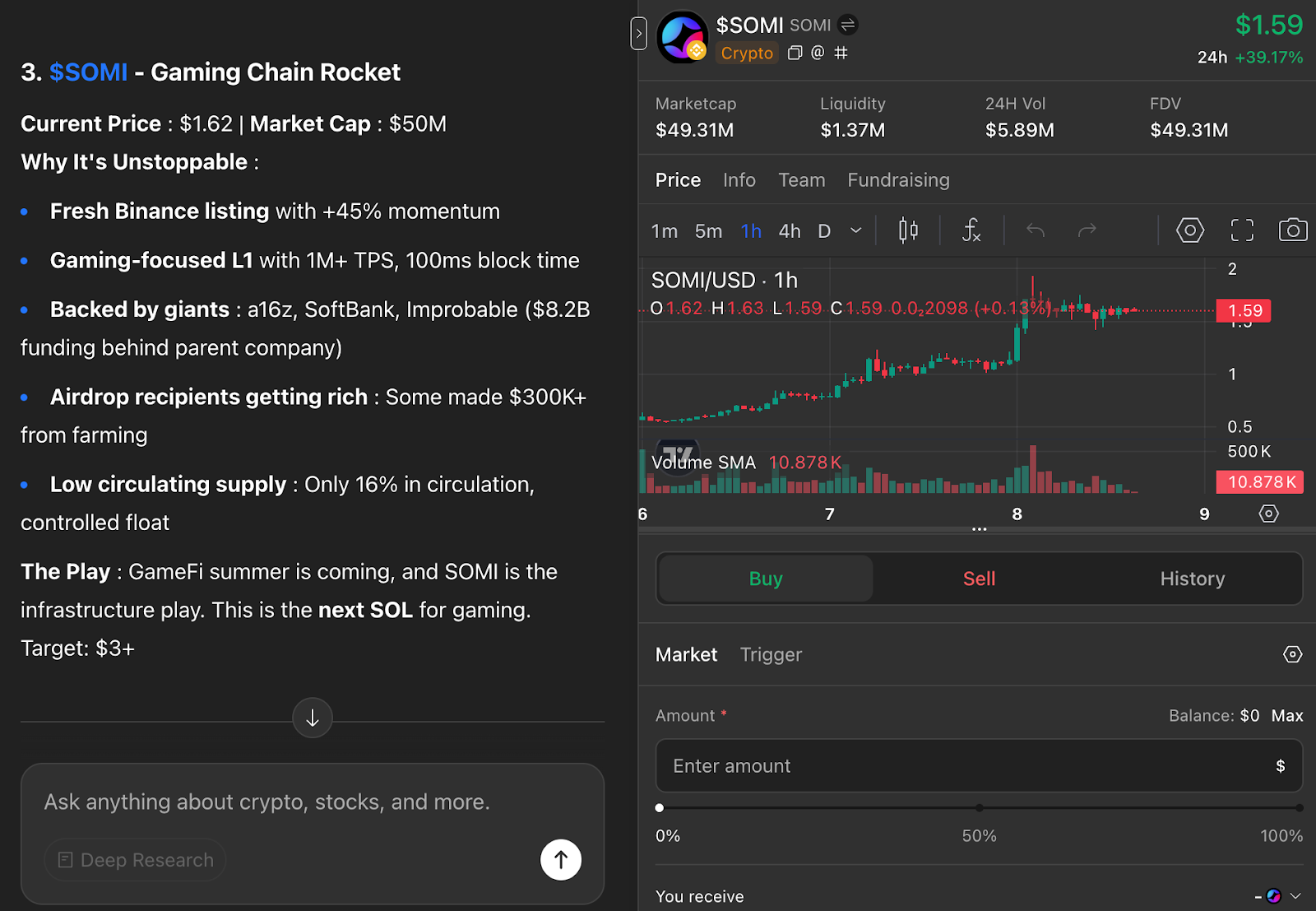This screenshot has width=1316, height=911.
Task: Click the swap arrows icon beside SOMI
Action: 848,26
